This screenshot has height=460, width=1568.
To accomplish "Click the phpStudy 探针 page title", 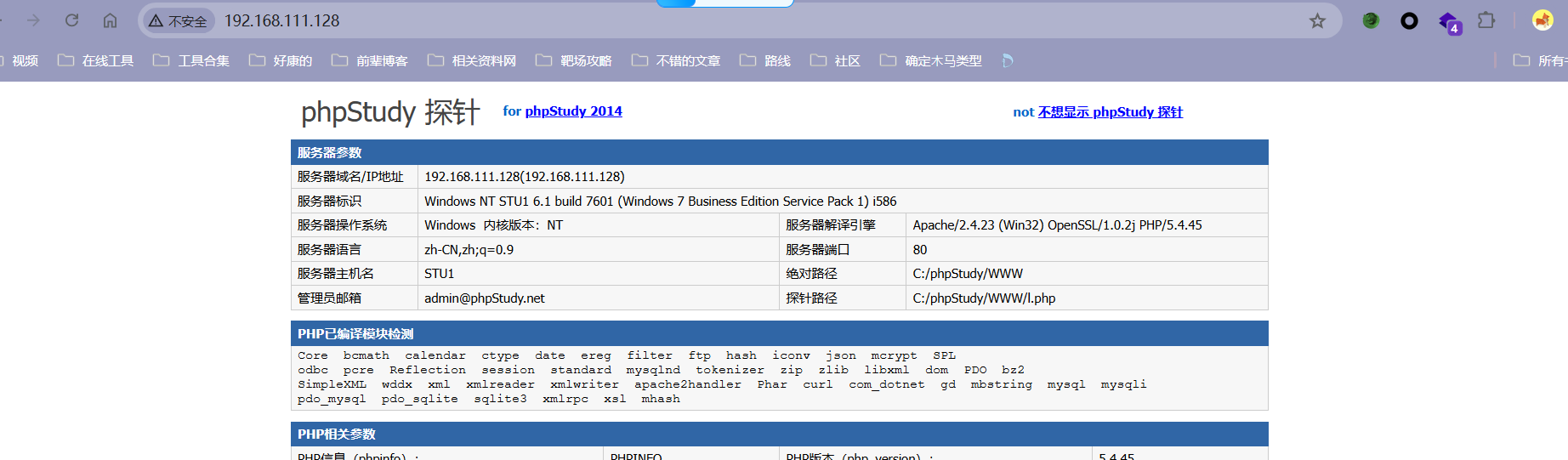I will (x=390, y=111).
